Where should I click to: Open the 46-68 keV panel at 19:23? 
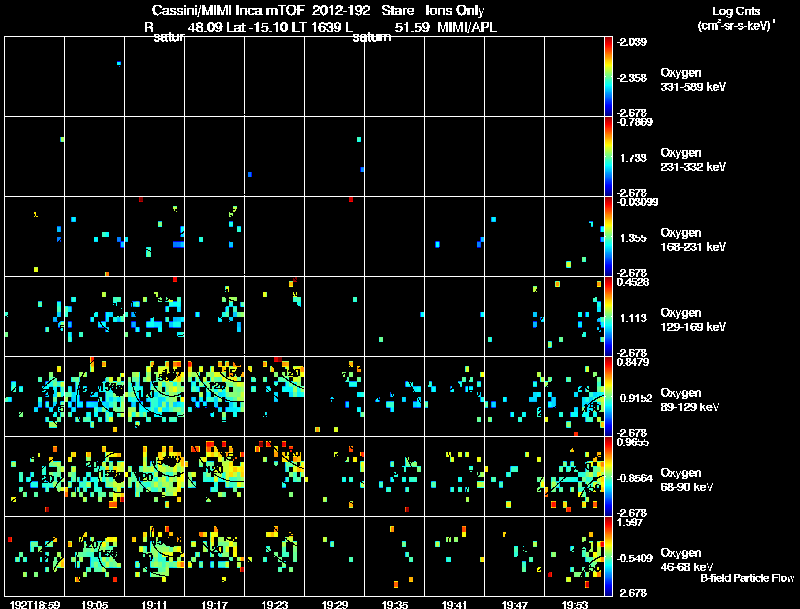[274, 556]
